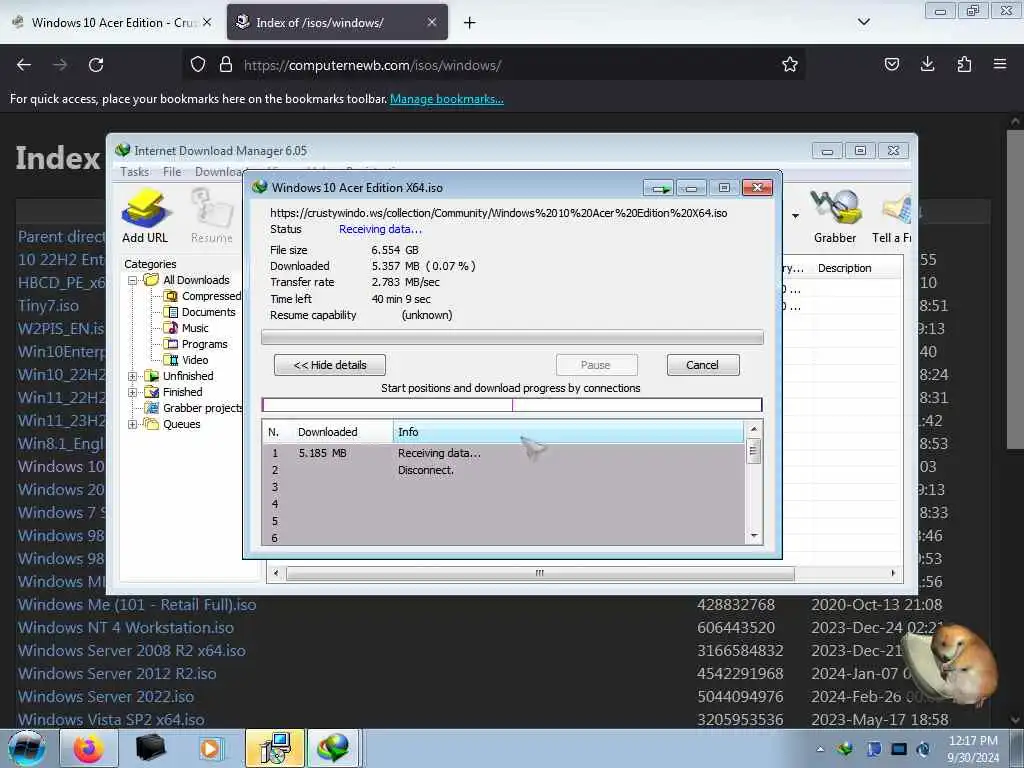Click the Add URL icon in IDM

(x=145, y=216)
